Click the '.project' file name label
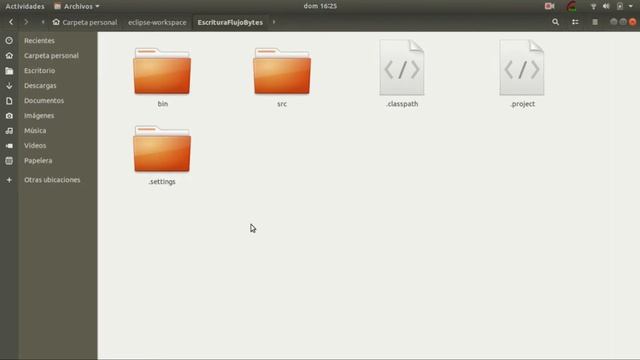 (522, 104)
